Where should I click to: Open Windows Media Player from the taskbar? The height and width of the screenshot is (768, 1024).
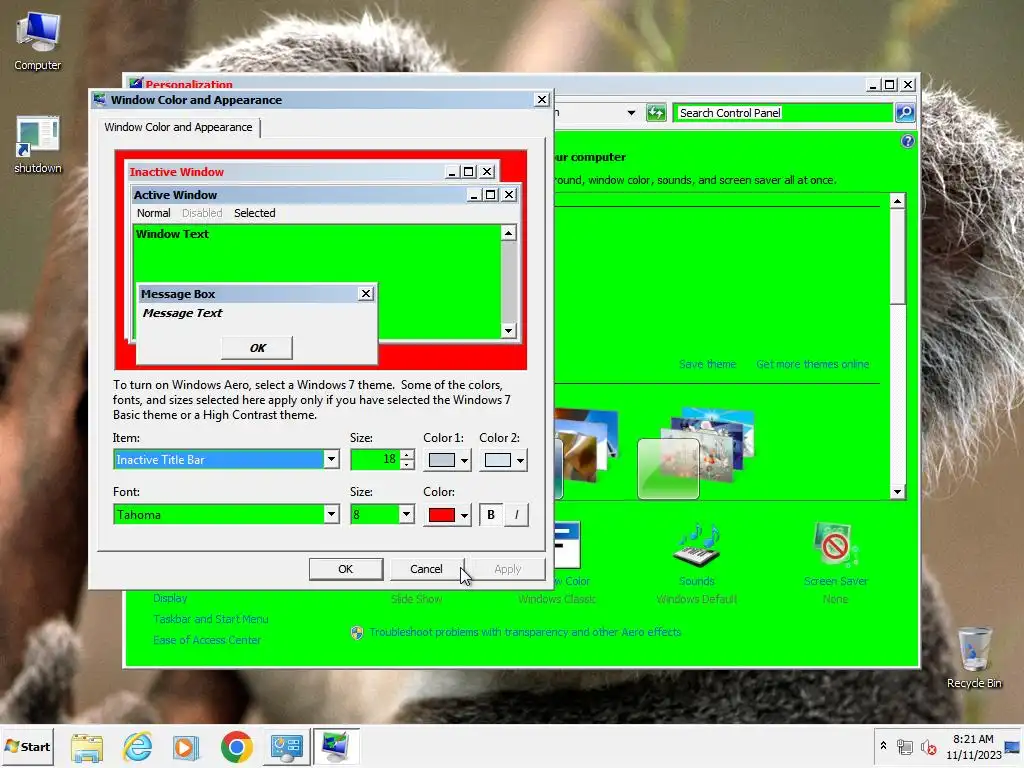(186, 746)
